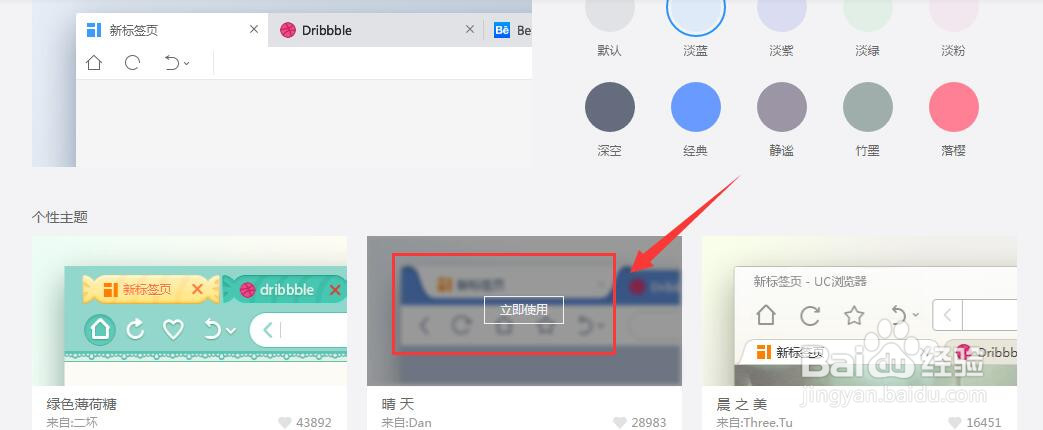Select the 淡蓝 light blue swatch

point(696,12)
